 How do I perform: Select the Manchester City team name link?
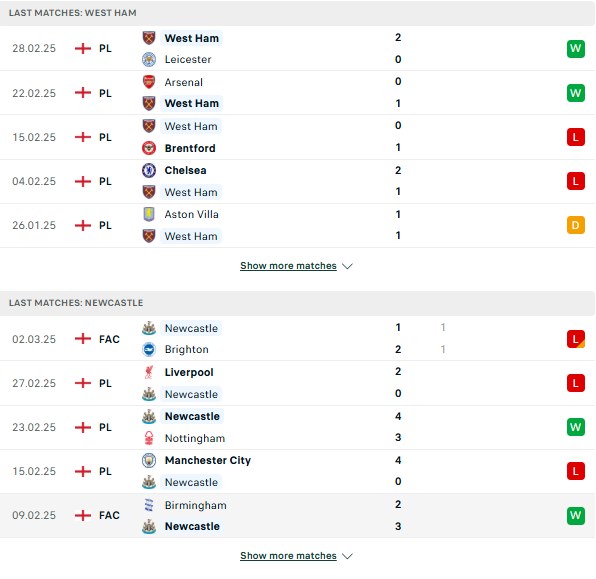point(208,460)
